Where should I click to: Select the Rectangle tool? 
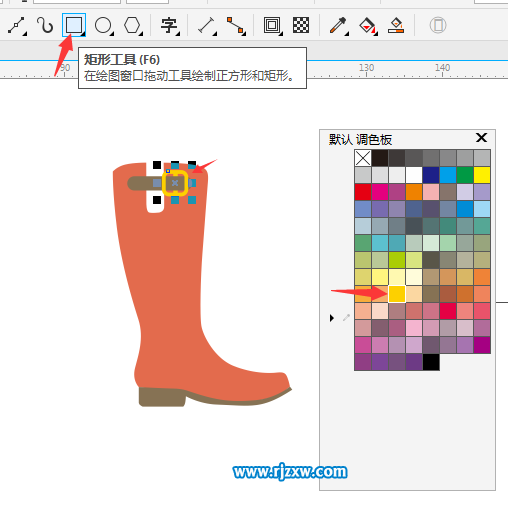coord(74,25)
